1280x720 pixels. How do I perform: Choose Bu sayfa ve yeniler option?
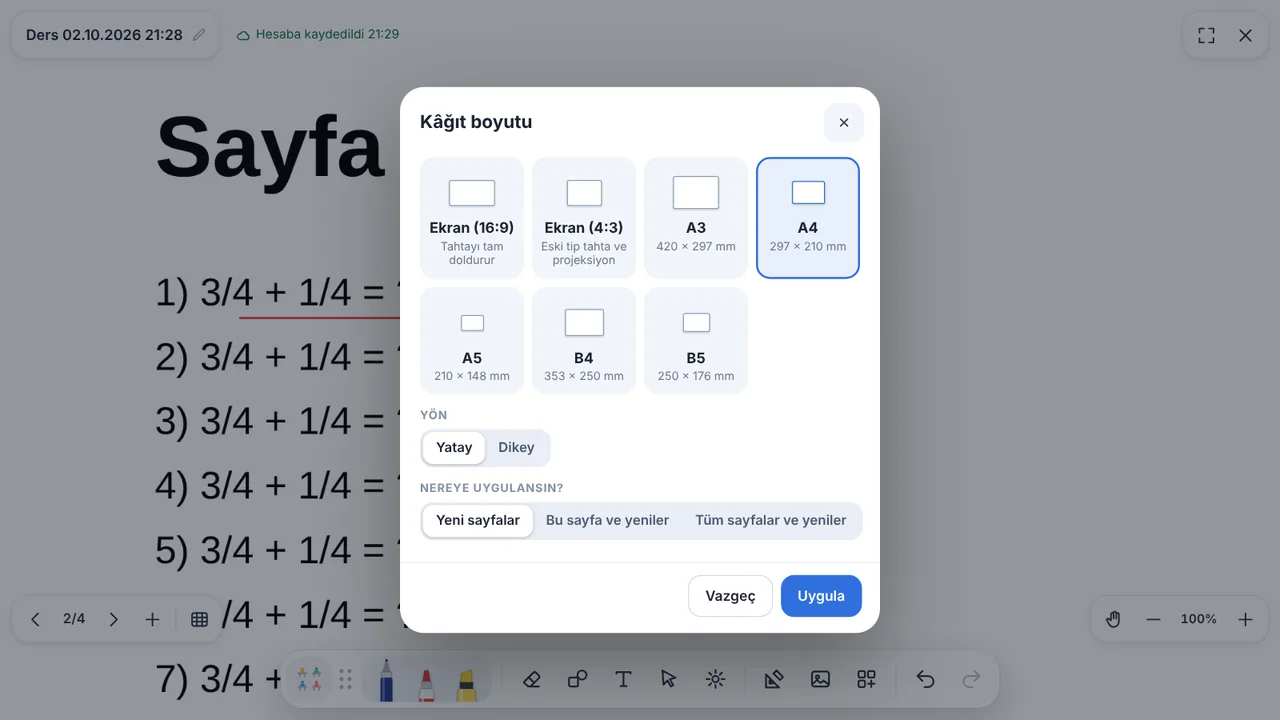pos(607,520)
